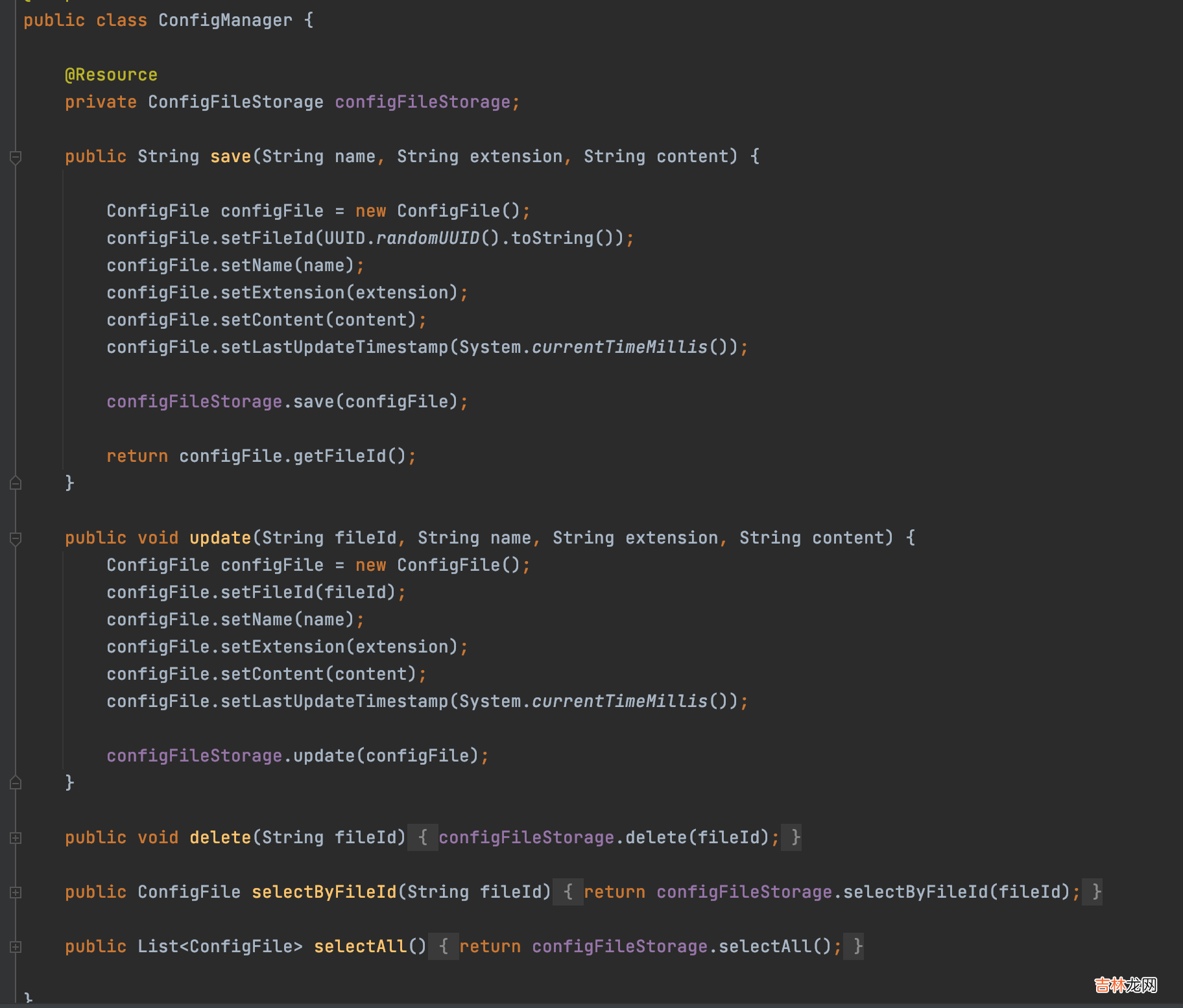Click the return configFile.getFileId() statement

pyautogui.click(x=261, y=457)
